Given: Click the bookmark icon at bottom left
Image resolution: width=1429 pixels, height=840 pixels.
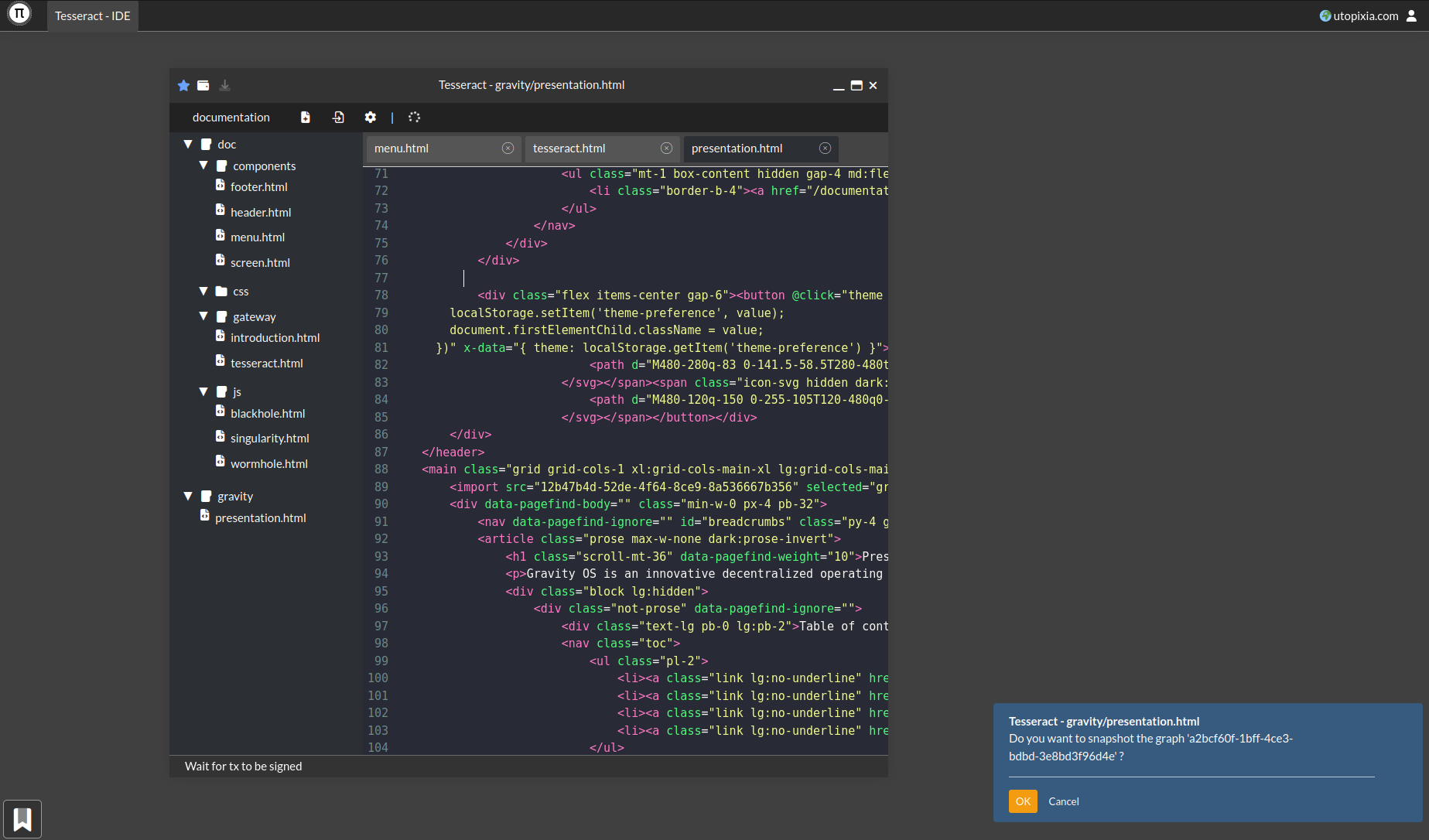Looking at the screenshot, I should coord(22,818).
